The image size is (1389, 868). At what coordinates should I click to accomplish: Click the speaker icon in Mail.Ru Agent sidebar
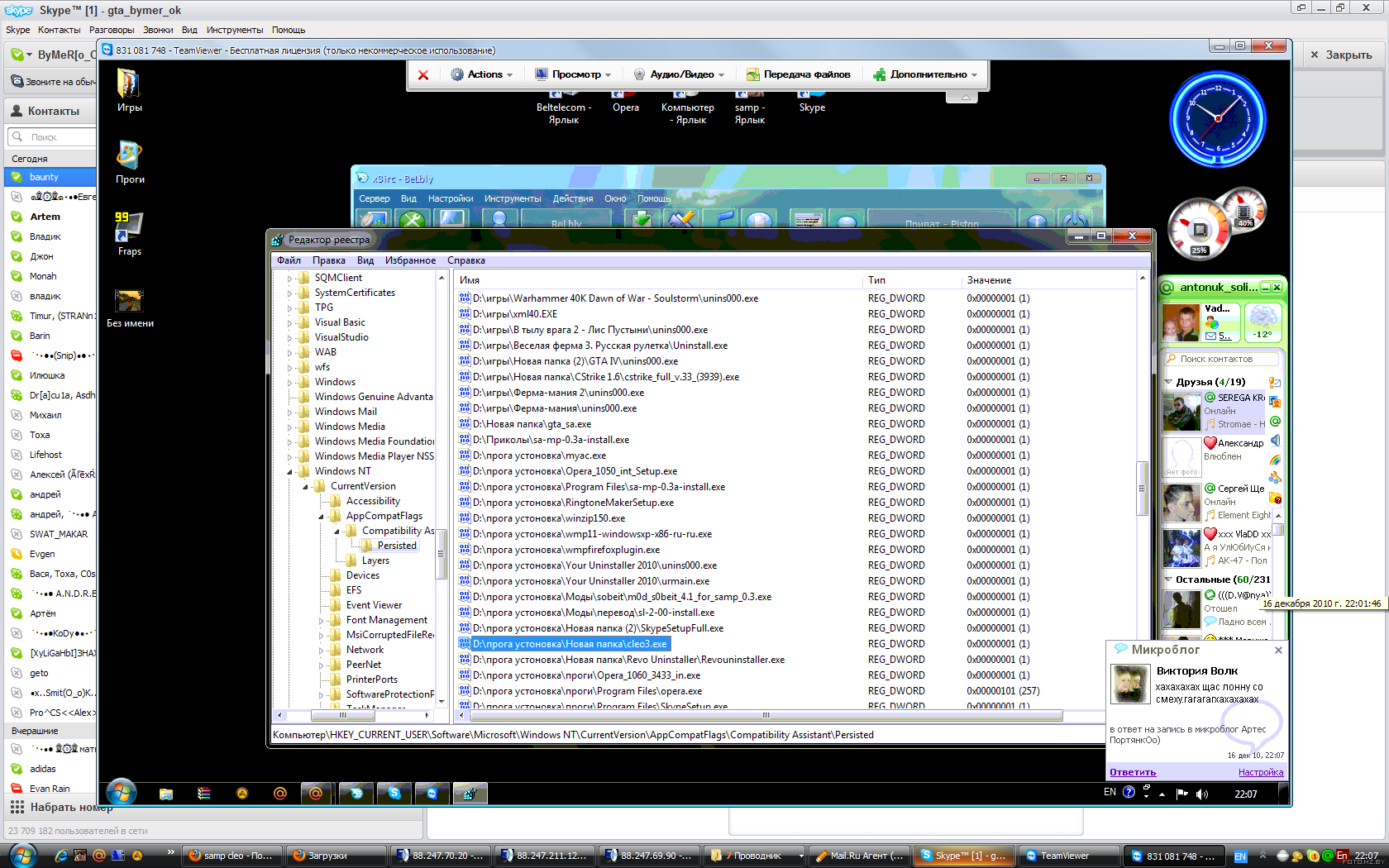coord(1276,441)
